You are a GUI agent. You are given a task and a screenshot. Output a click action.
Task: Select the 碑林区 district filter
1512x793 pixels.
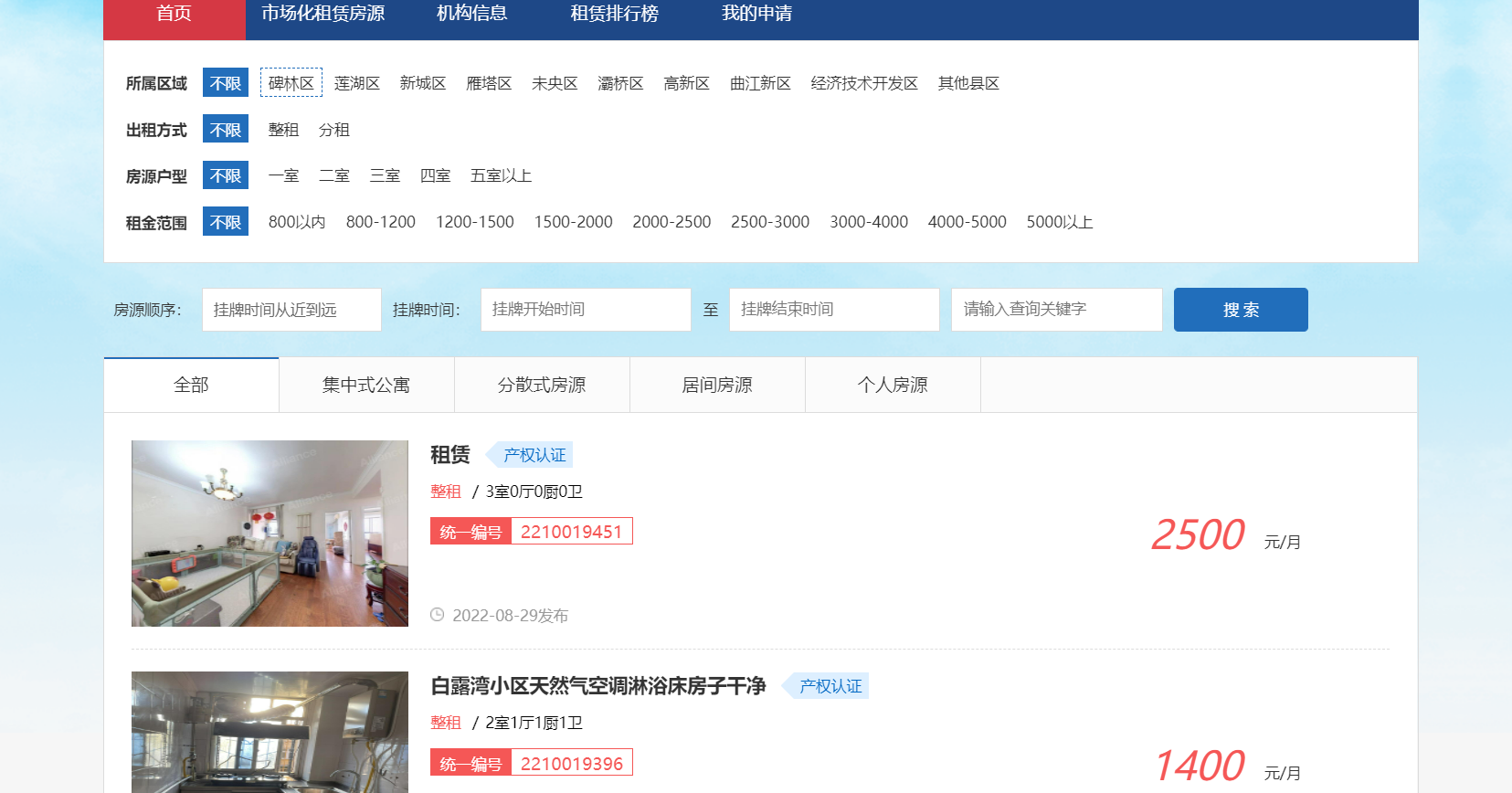[291, 83]
